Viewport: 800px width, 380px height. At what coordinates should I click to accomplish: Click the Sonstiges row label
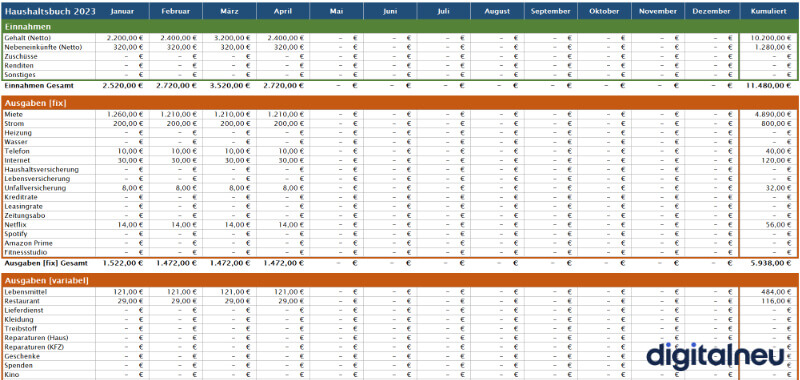pyautogui.click(x=19, y=75)
